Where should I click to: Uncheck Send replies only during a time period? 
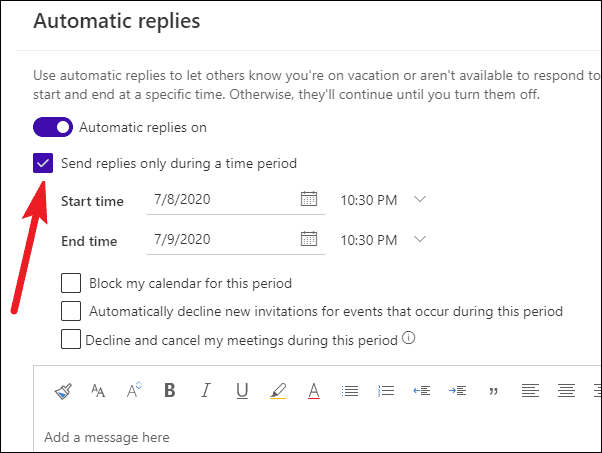click(43, 163)
